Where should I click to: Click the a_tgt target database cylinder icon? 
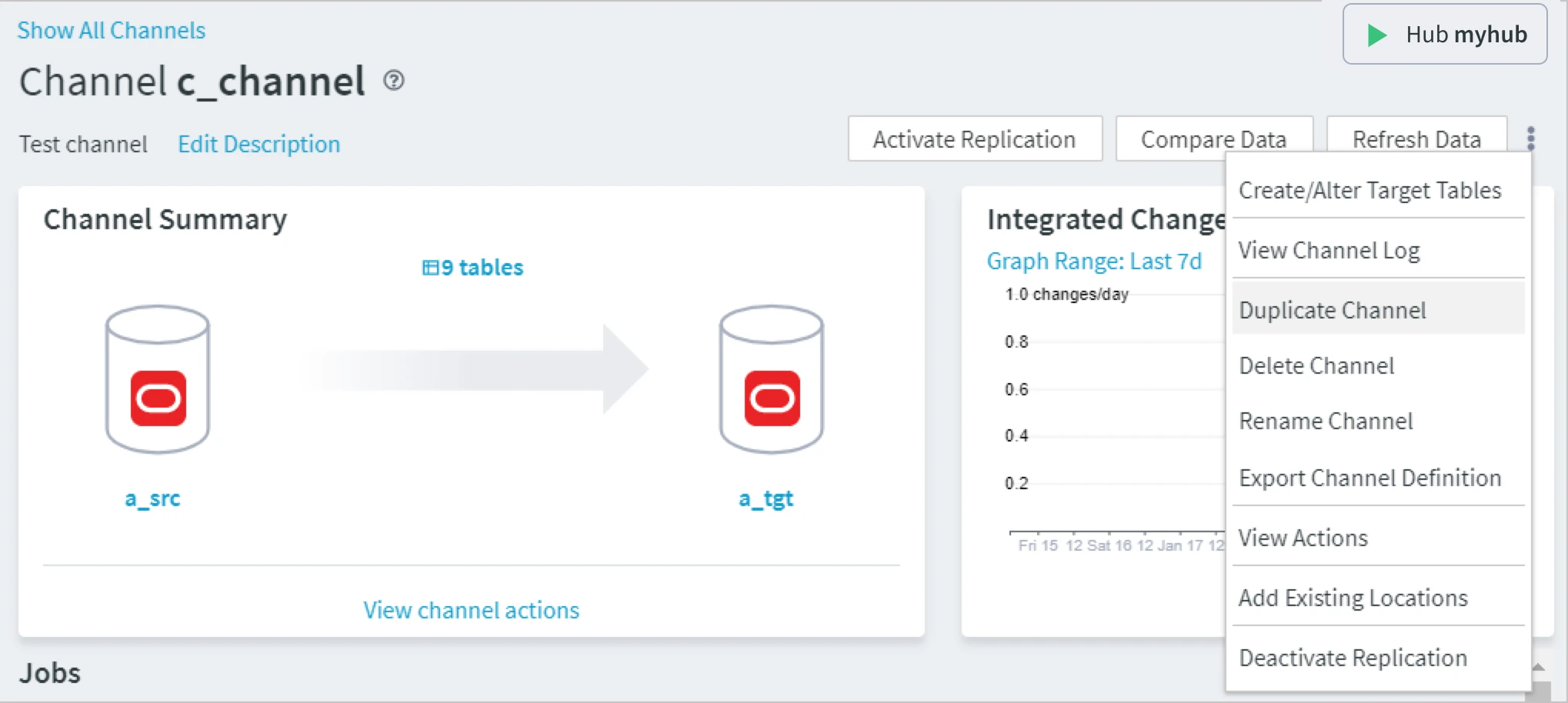pyautogui.click(x=771, y=378)
